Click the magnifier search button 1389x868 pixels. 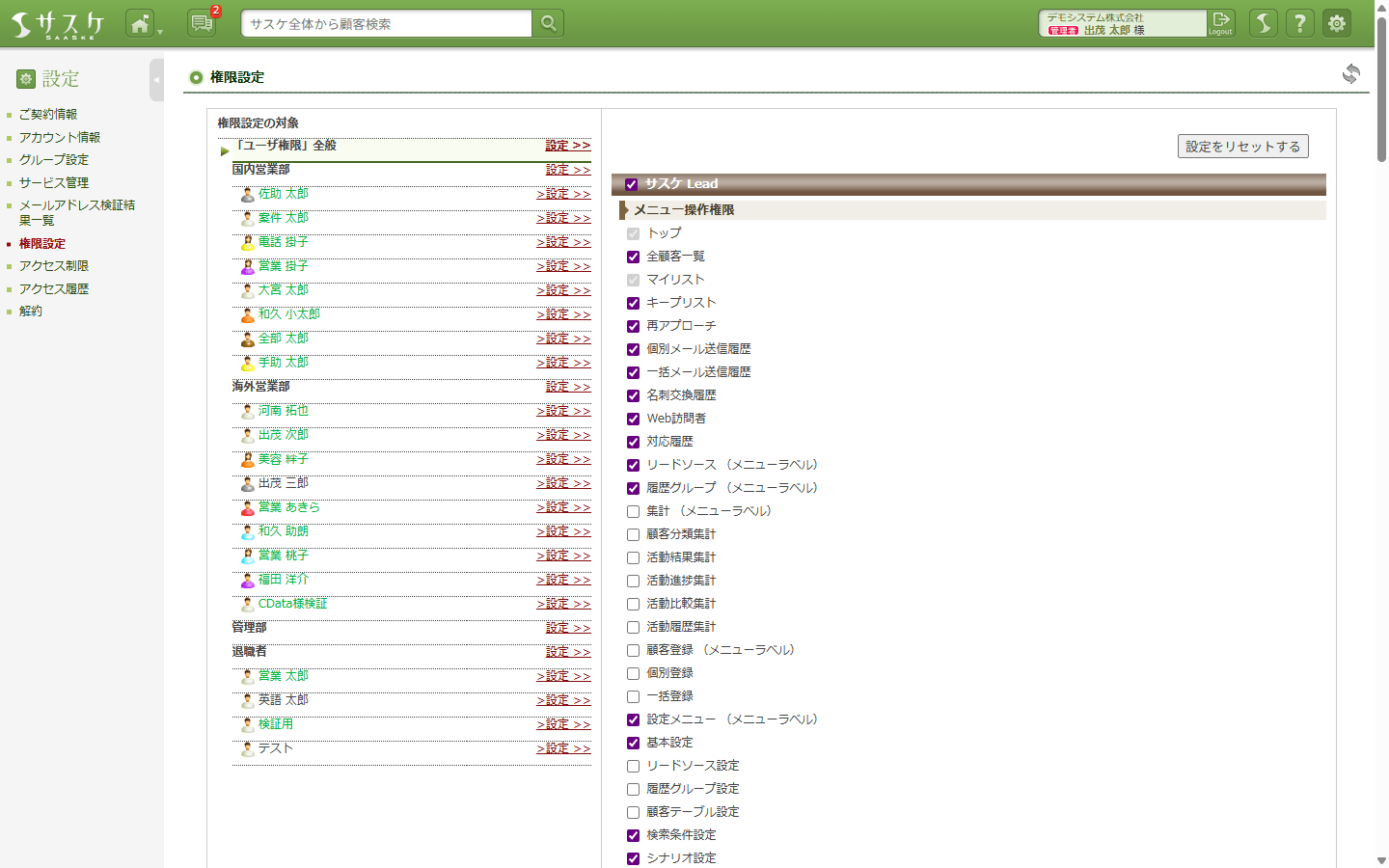pyautogui.click(x=548, y=23)
